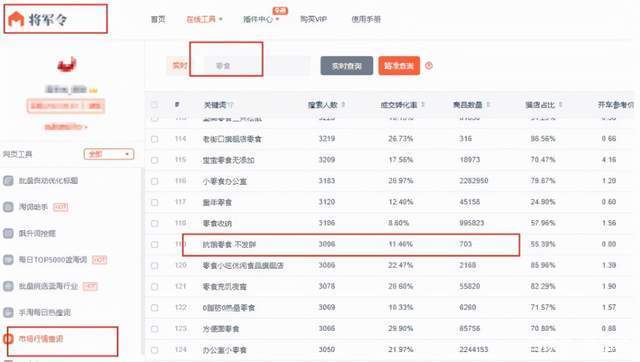Click keyword 抗饿零食 不发胖

[x=229, y=244]
